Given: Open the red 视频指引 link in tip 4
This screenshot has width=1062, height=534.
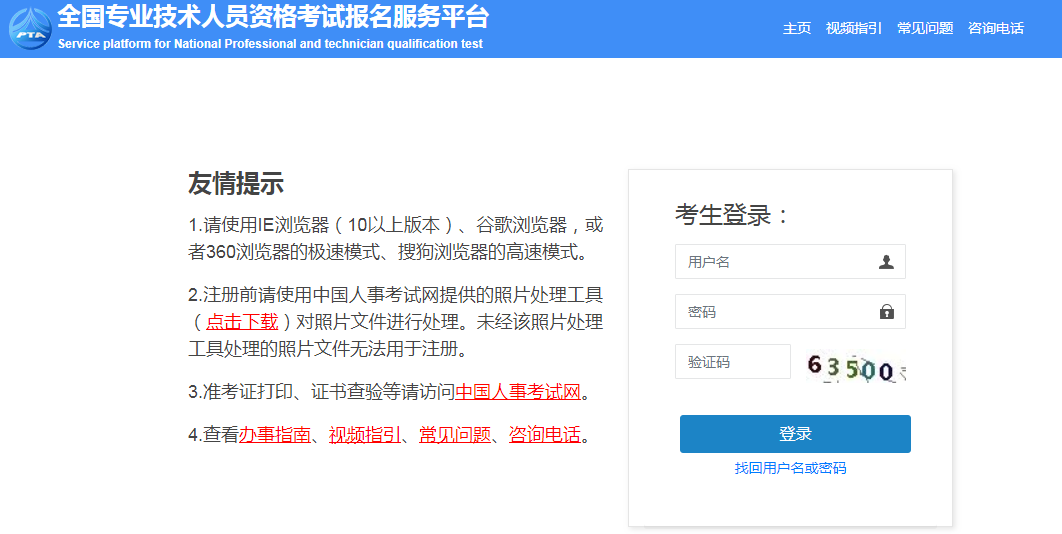Looking at the screenshot, I should click(x=364, y=435).
